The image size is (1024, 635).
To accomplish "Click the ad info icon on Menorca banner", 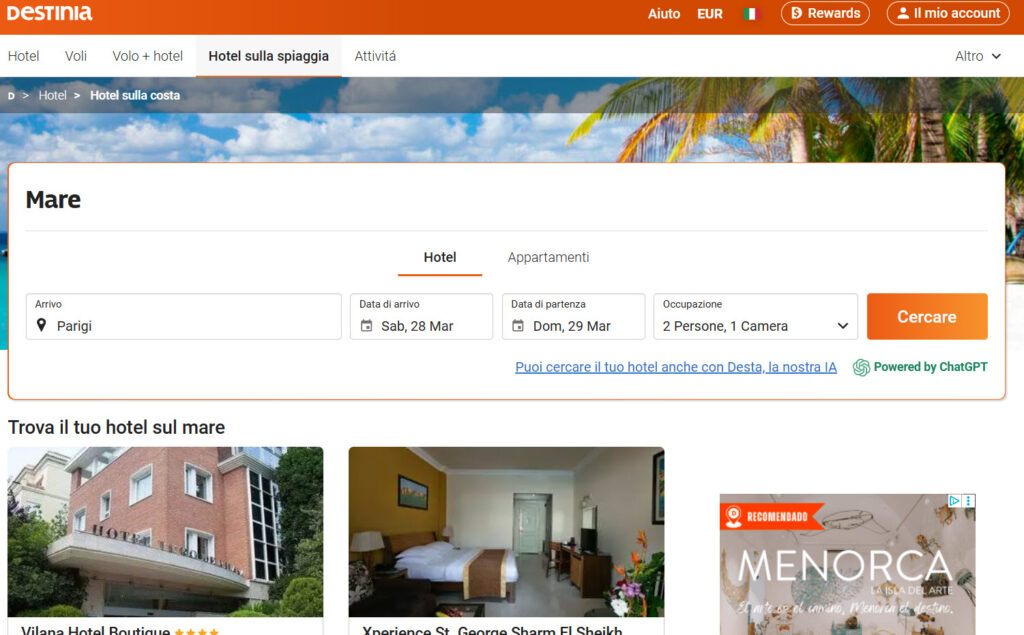I will point(955,501).
